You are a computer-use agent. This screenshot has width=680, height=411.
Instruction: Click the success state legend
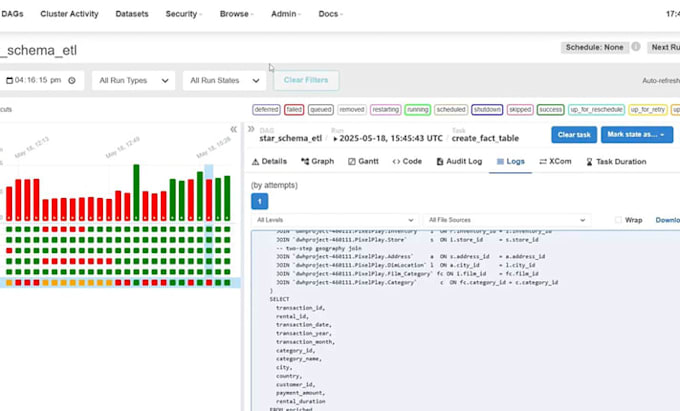[550, 110]
